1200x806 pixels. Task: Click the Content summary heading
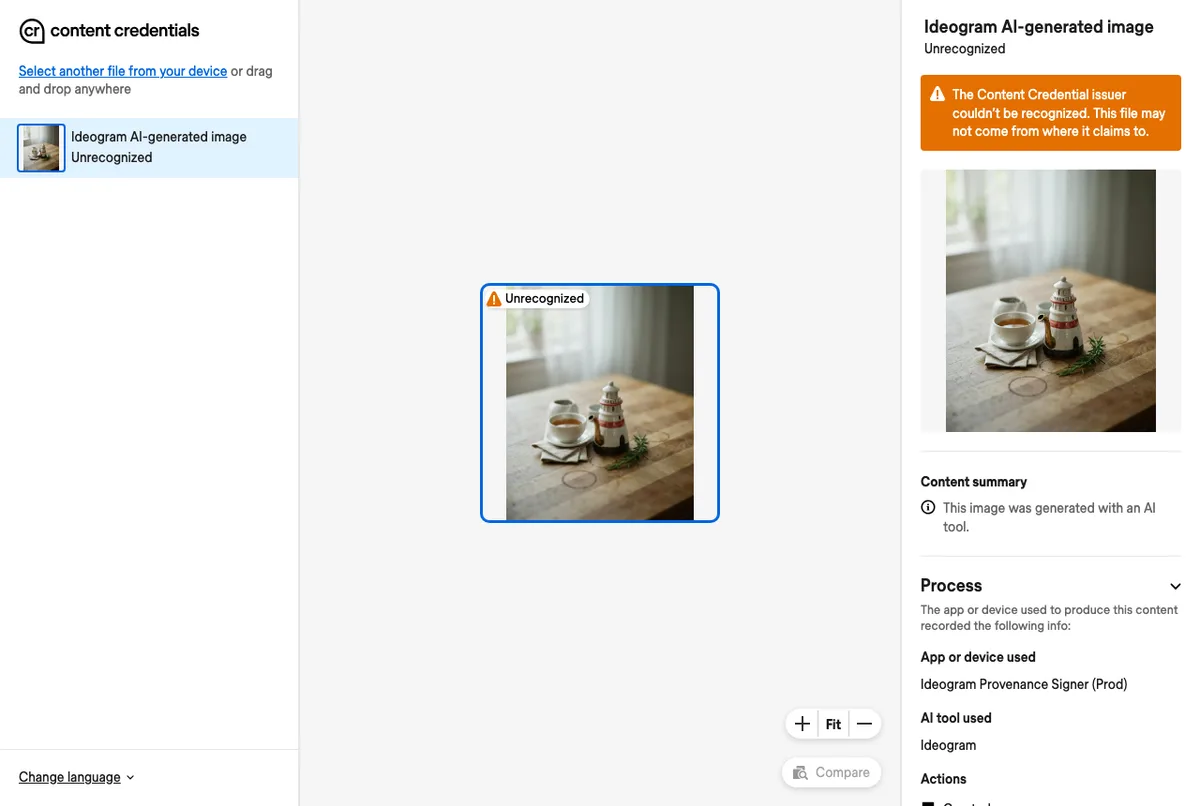(974, 482)
